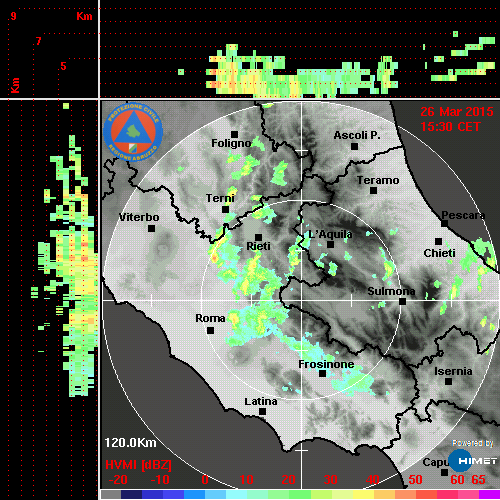Click the Roma city marker square
Image resolution: width=500 pixels, height=500 pixels.
(x=210, y=330)
